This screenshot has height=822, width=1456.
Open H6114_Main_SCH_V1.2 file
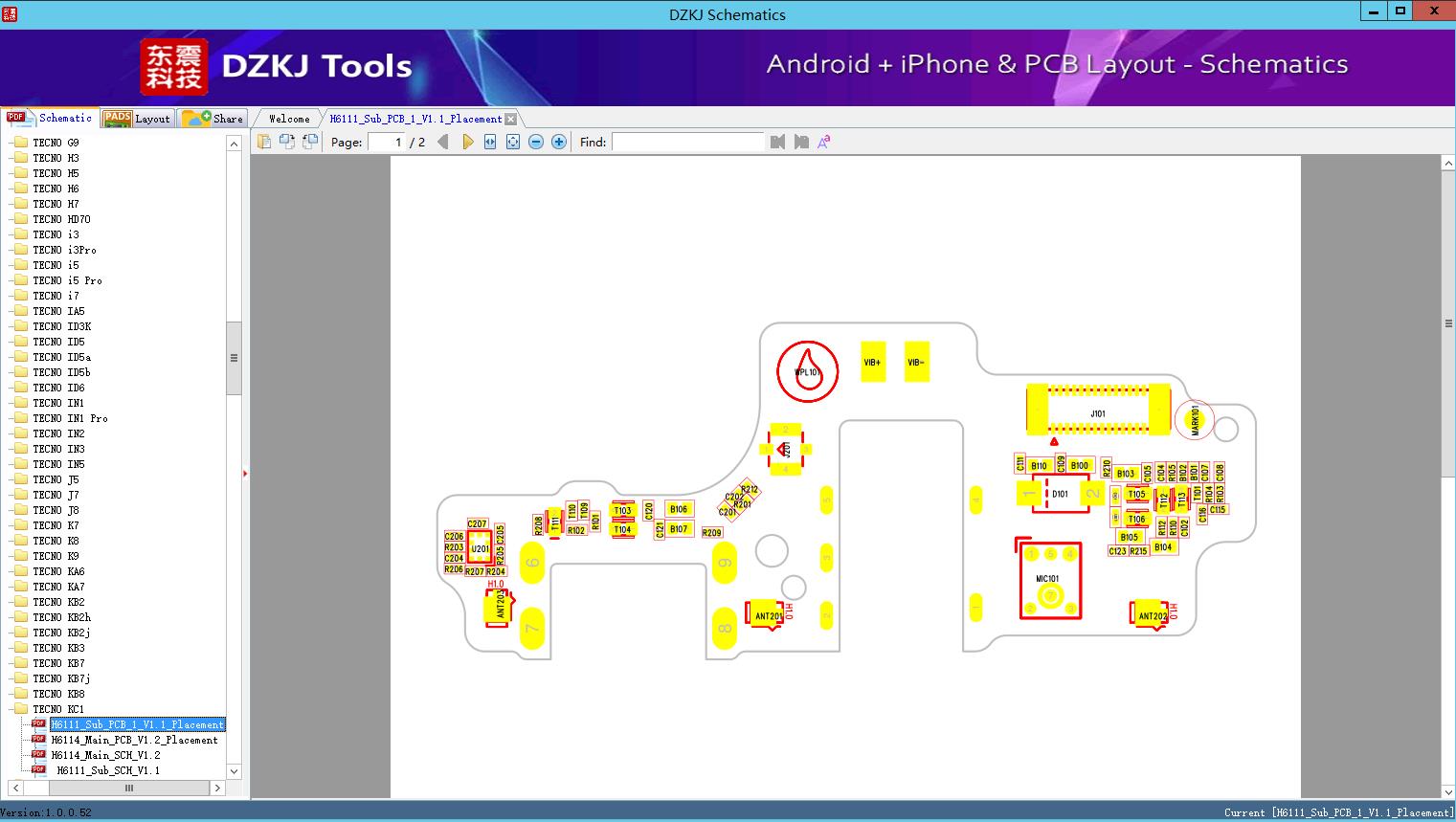point(105,755)
